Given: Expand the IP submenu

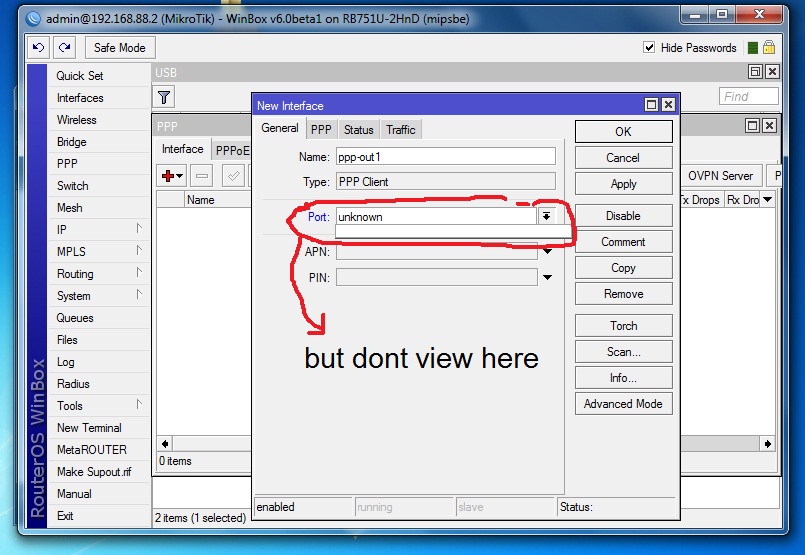Looking at the screenshot, I should click(139, 228).
